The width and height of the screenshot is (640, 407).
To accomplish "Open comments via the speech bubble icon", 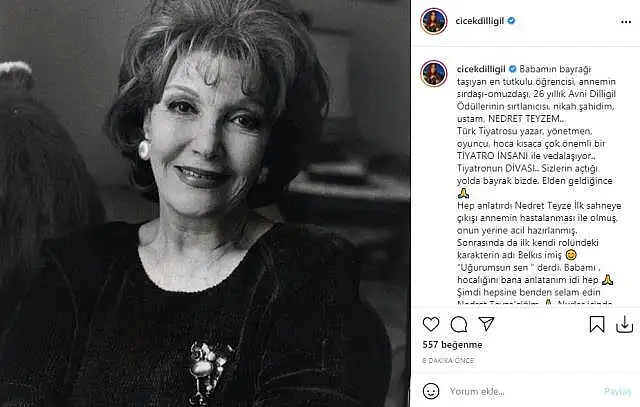I will 459,325.
